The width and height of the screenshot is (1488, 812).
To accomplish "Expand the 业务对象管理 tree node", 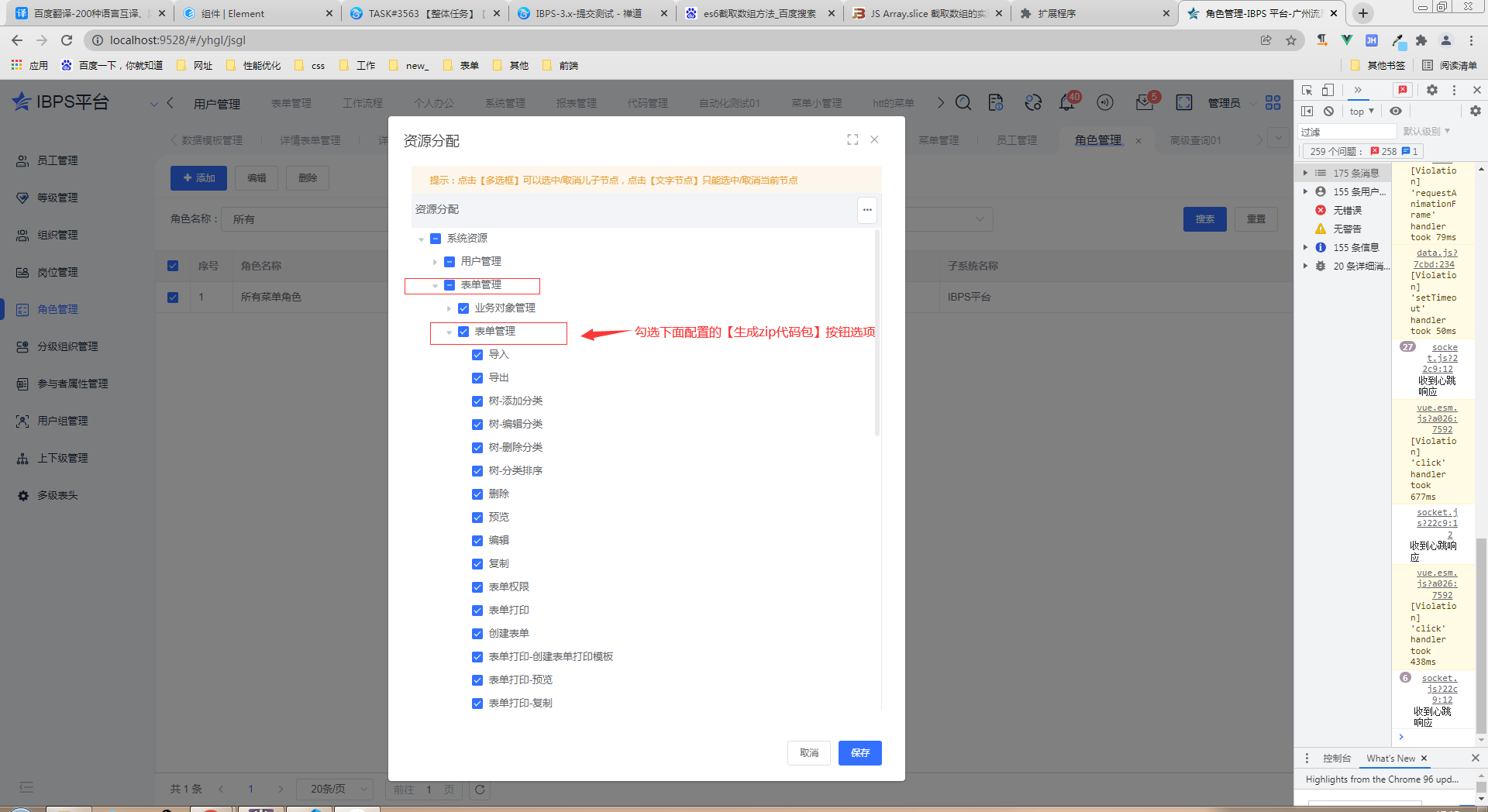I will coord(449,308).
